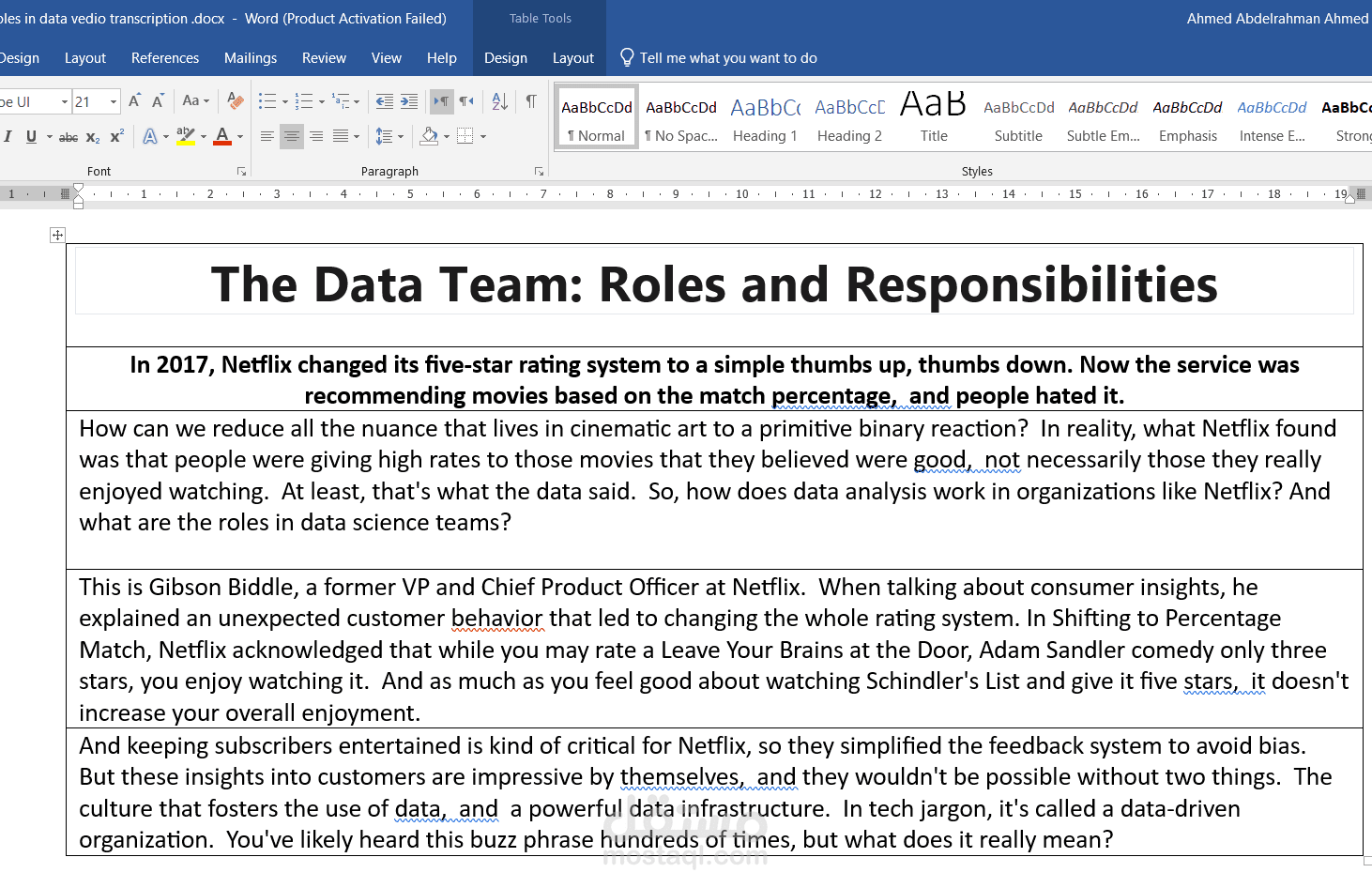Open the font size dropdown
Viewport: 1372px width, 888px height.
(114, 101)
